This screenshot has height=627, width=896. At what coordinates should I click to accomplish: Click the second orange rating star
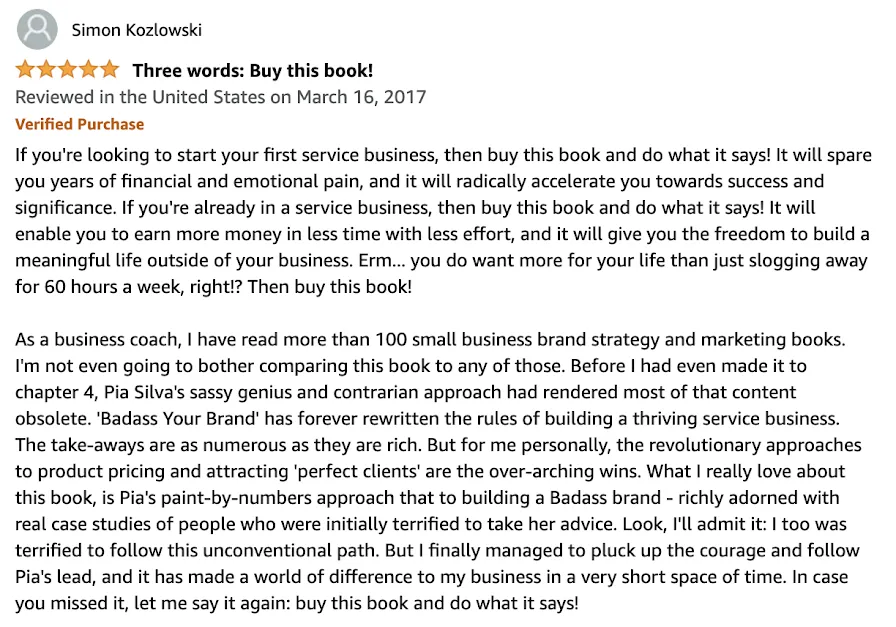(47, 71)
